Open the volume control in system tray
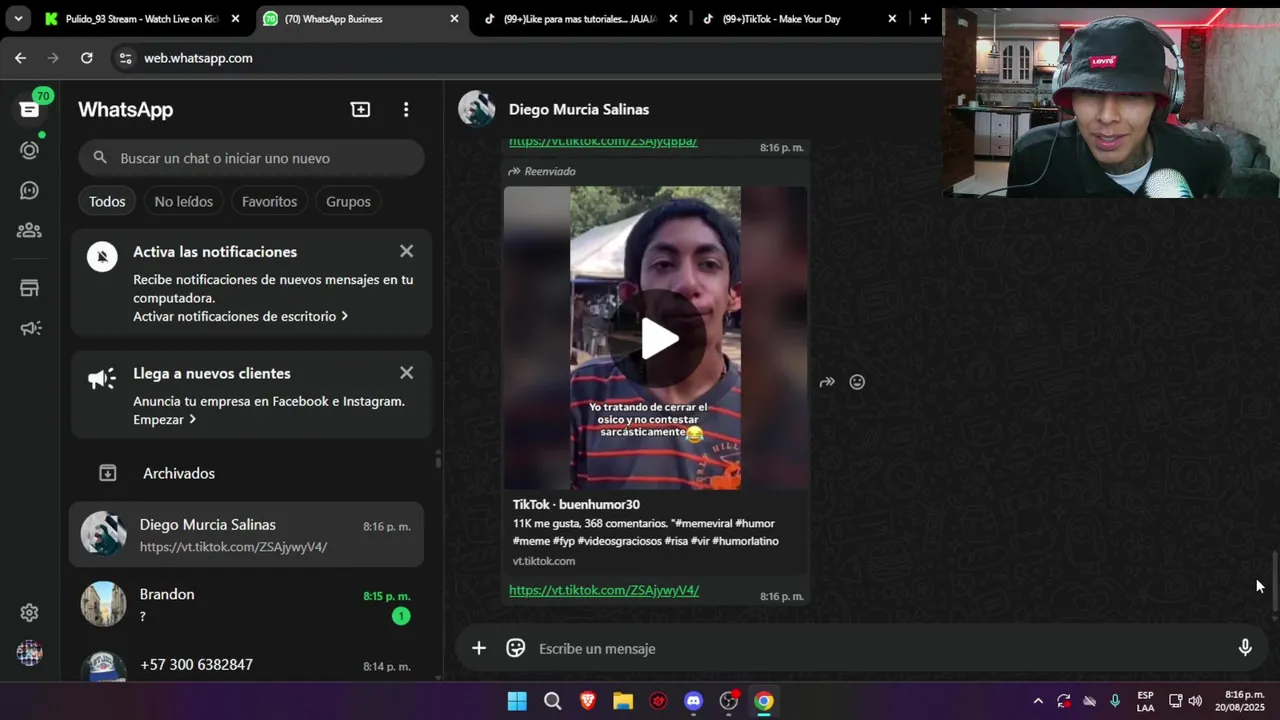This screenshot has height=720, width=1280. point(1195,701)
